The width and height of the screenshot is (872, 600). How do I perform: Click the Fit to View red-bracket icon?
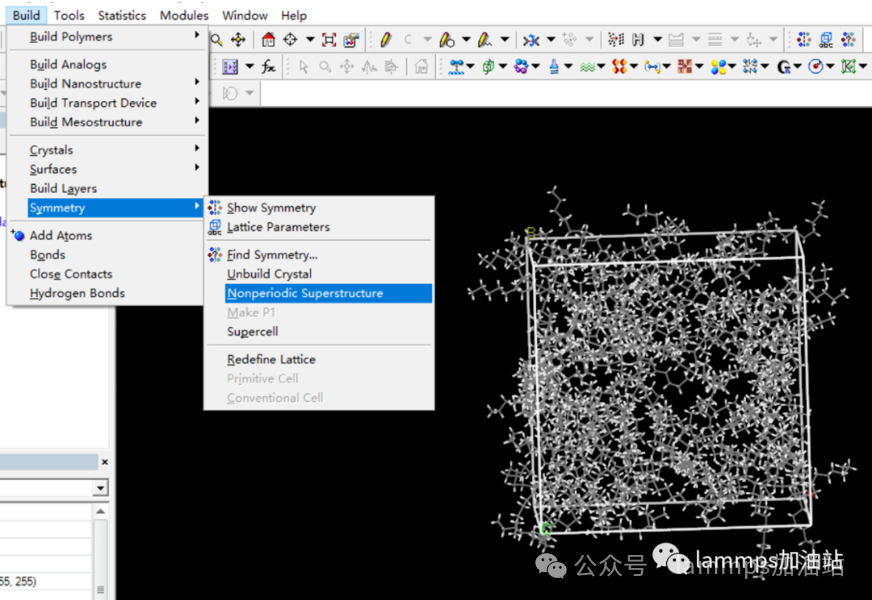pyautogui.click(x=329, y=39)
